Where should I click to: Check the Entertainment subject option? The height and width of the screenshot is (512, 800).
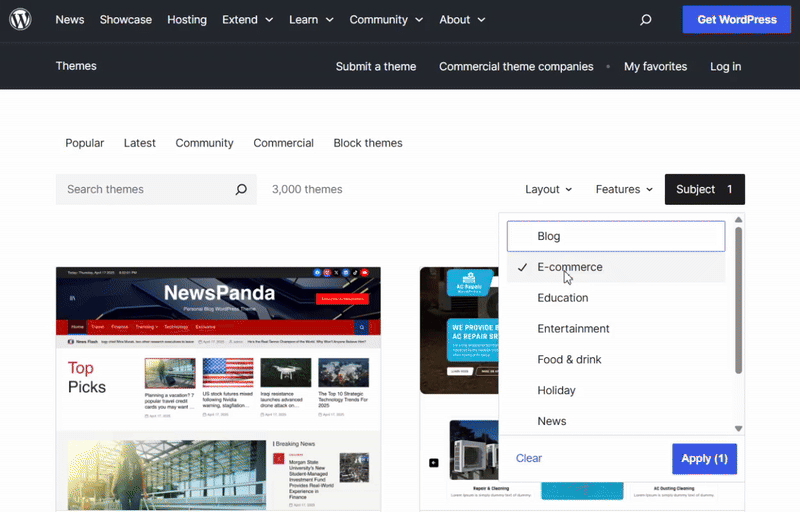(616, 329)
